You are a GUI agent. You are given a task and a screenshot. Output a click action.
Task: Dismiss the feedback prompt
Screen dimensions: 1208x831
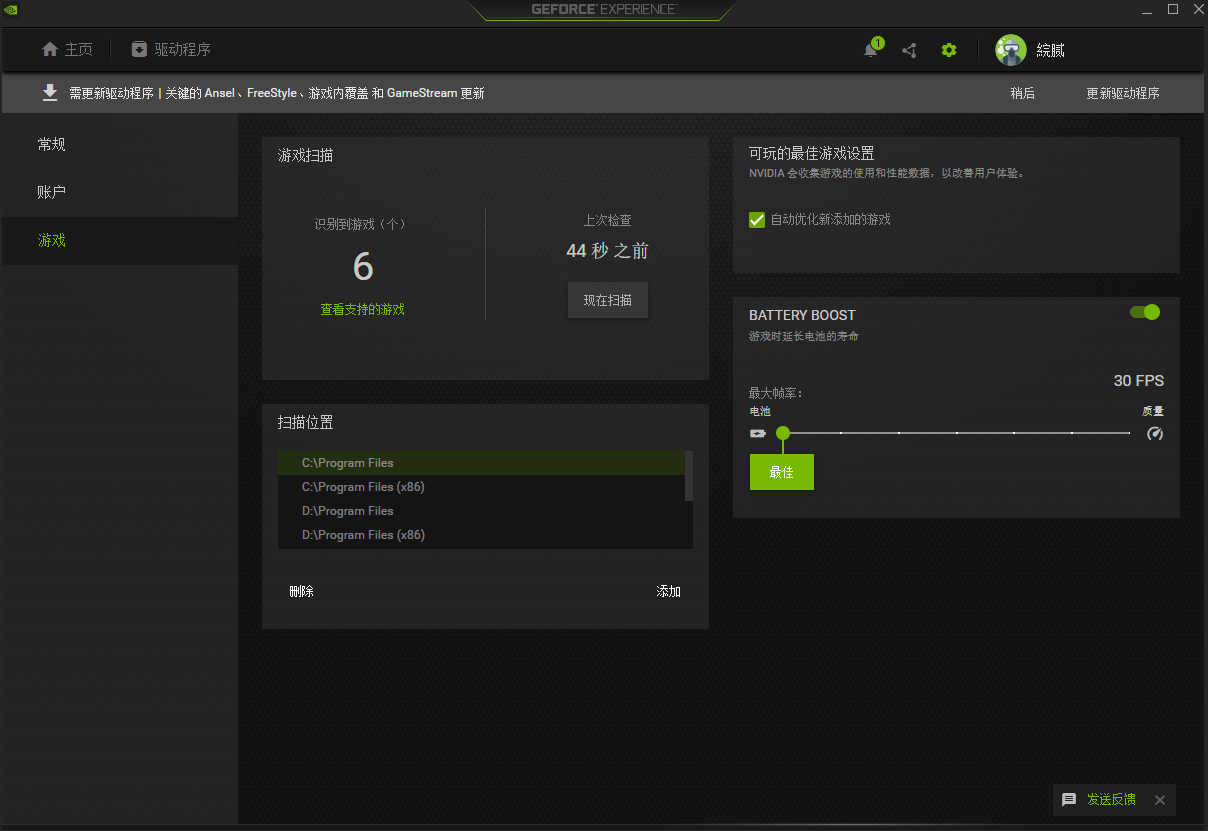tap(1160, 800)
